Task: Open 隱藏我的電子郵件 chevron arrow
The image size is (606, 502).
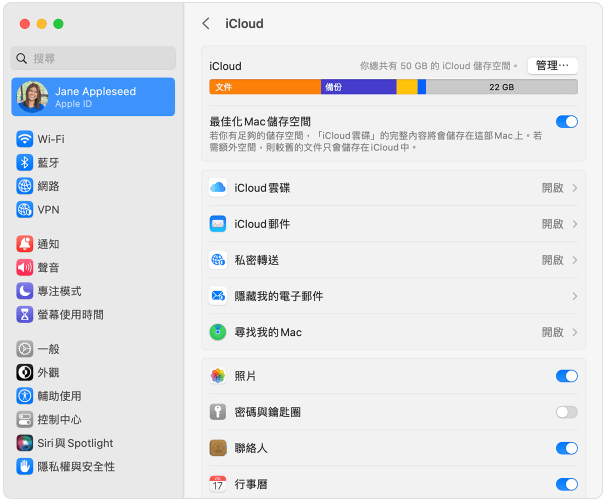Action: [x=575, y=296]
